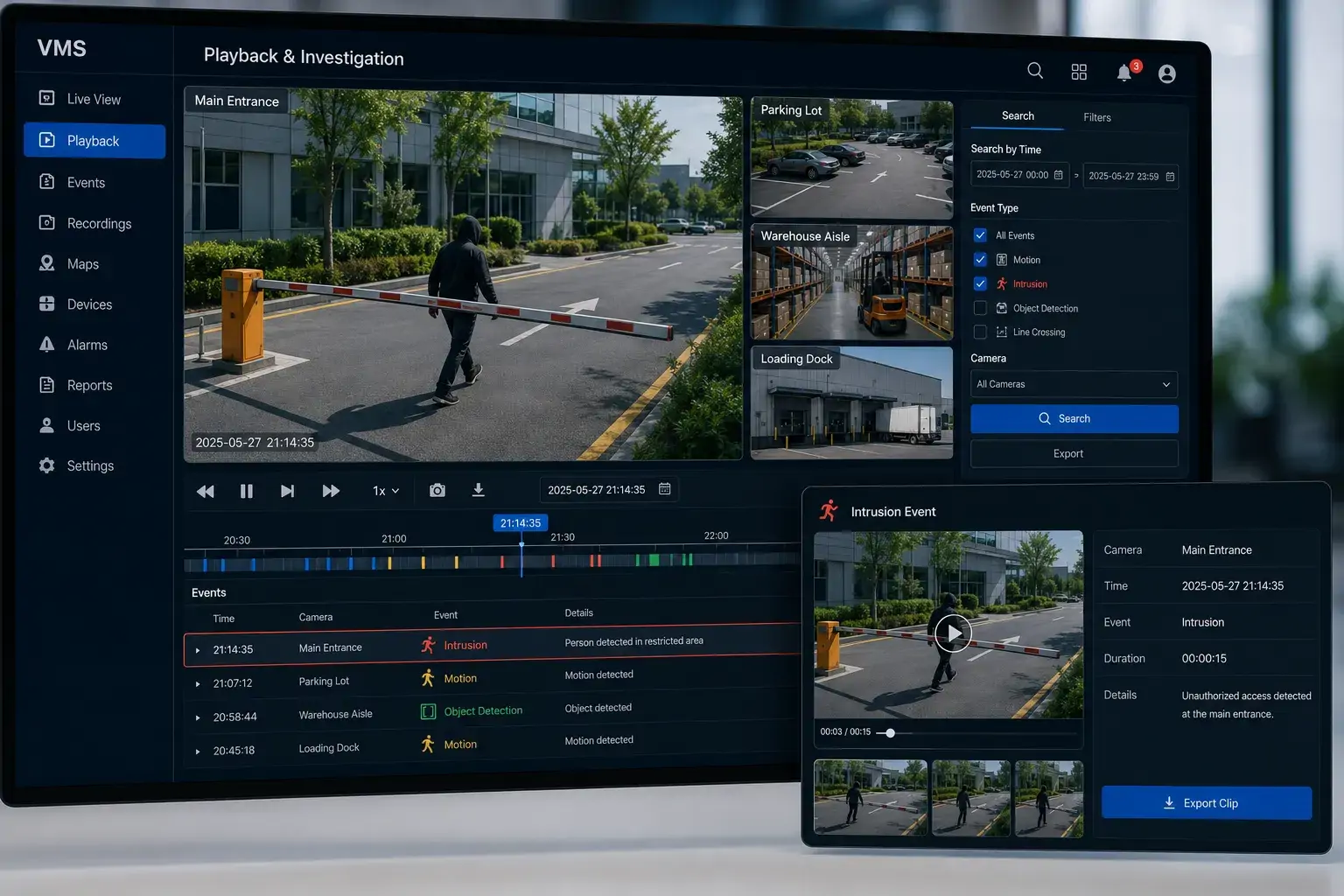Go to Live View
Image resolution: width=1344 pixels, height=896 pixels.
point(94,99)
